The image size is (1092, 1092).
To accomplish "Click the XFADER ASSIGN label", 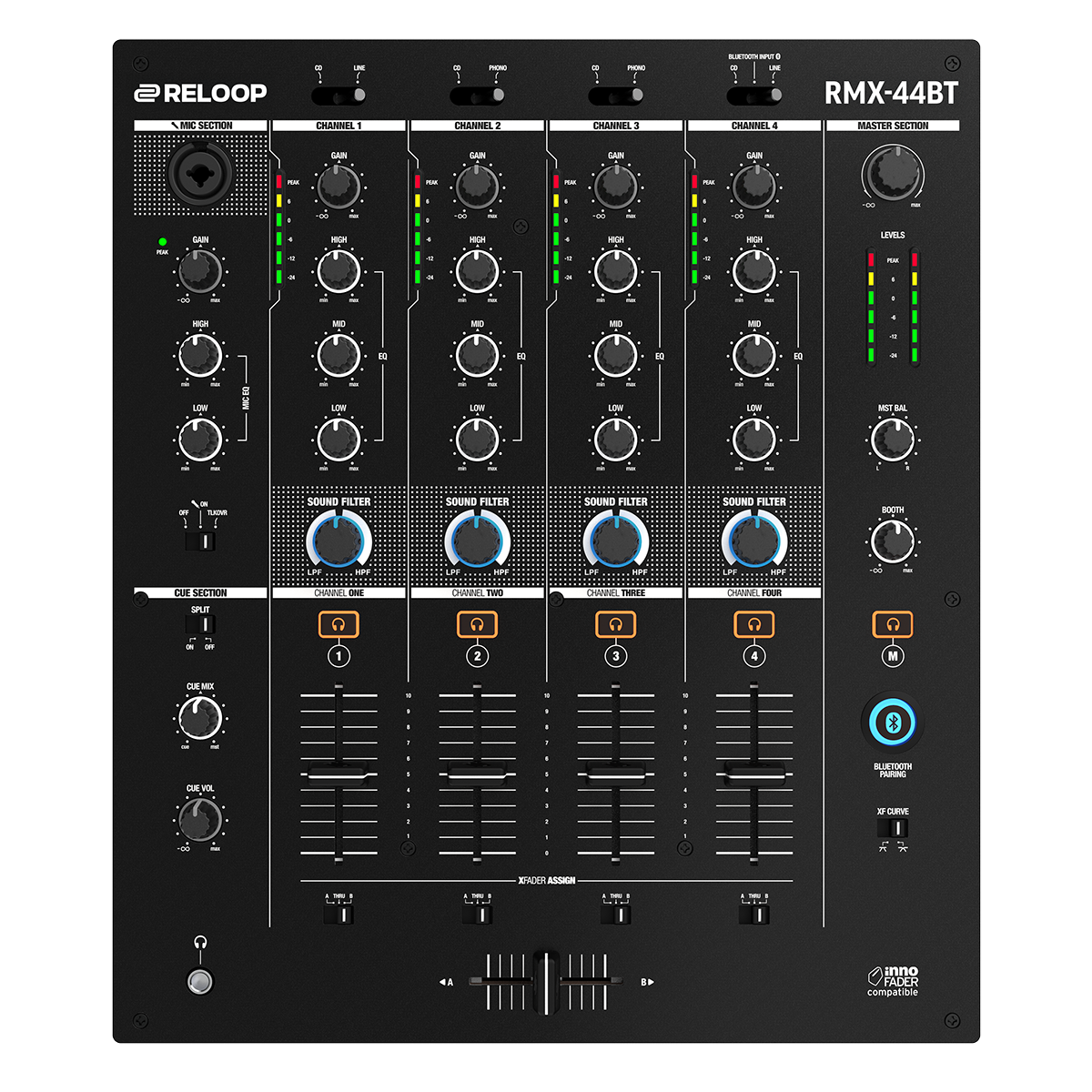I will point(547,881).
